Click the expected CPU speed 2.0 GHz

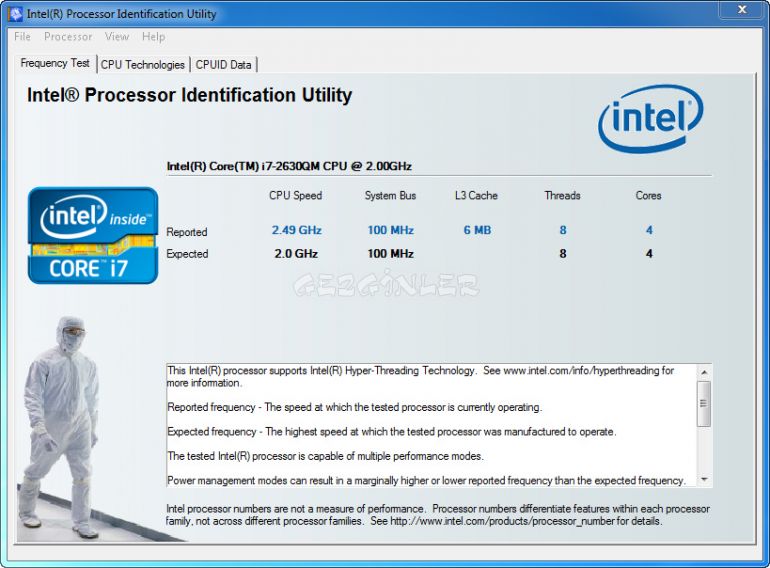click(x=296, y=254)
